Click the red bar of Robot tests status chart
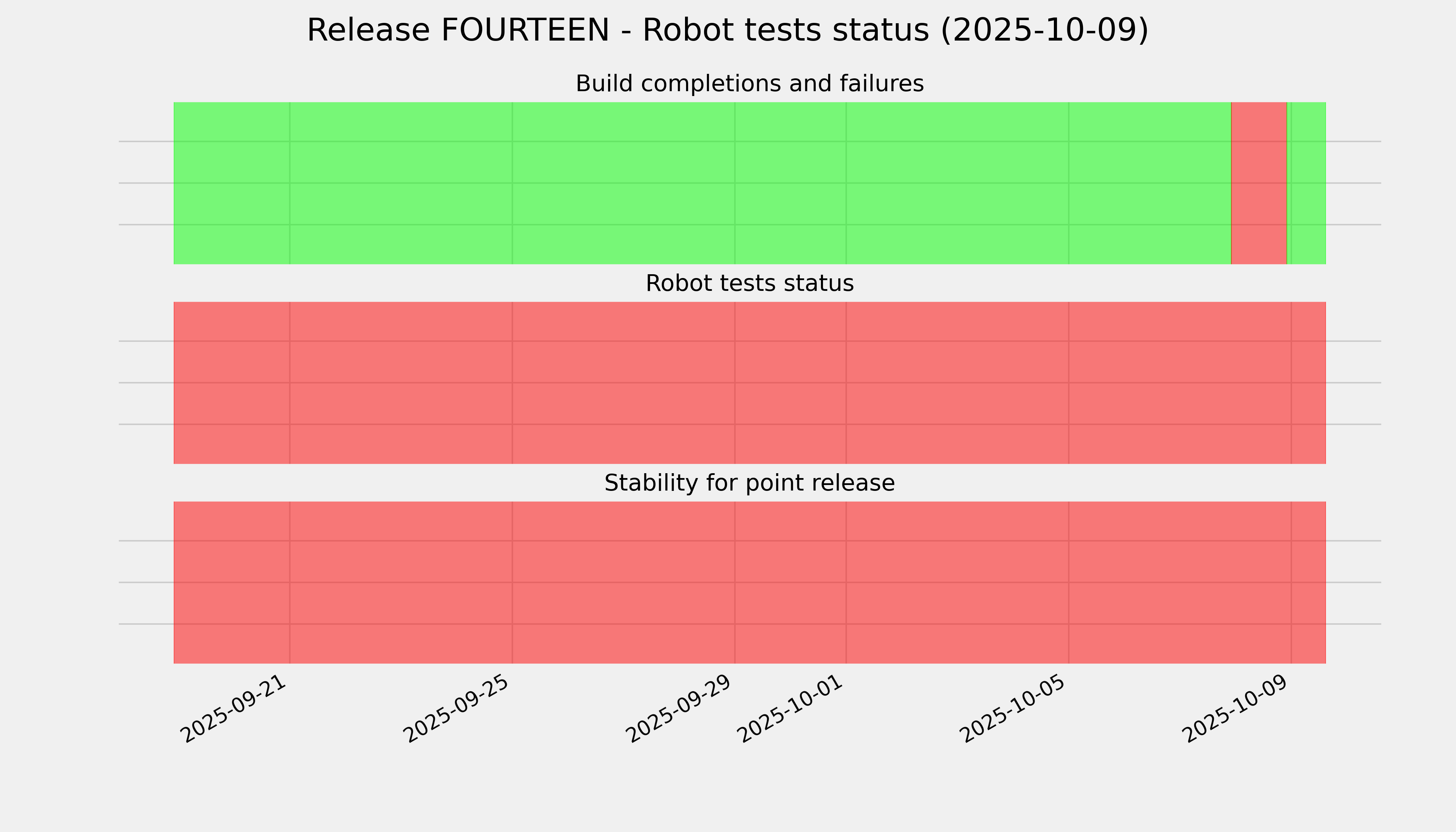 point(749,383)
